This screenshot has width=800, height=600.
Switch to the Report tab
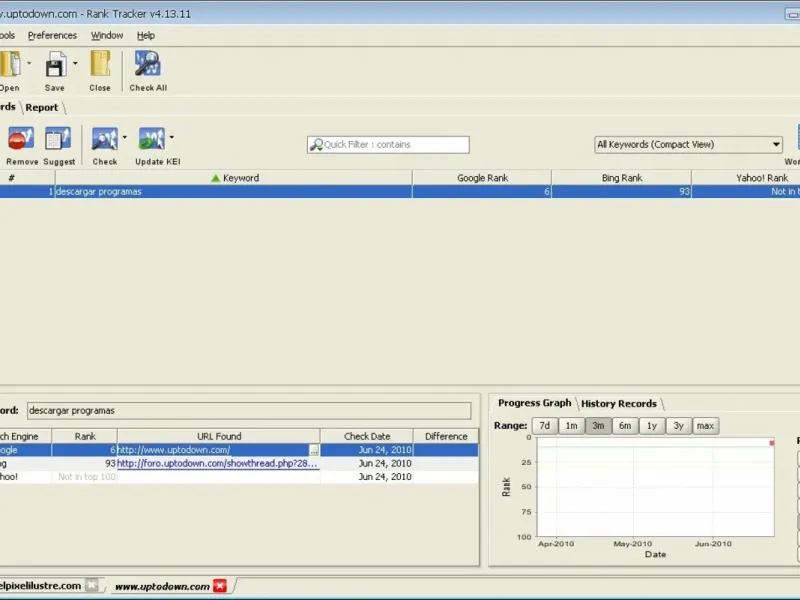point(42,107)
